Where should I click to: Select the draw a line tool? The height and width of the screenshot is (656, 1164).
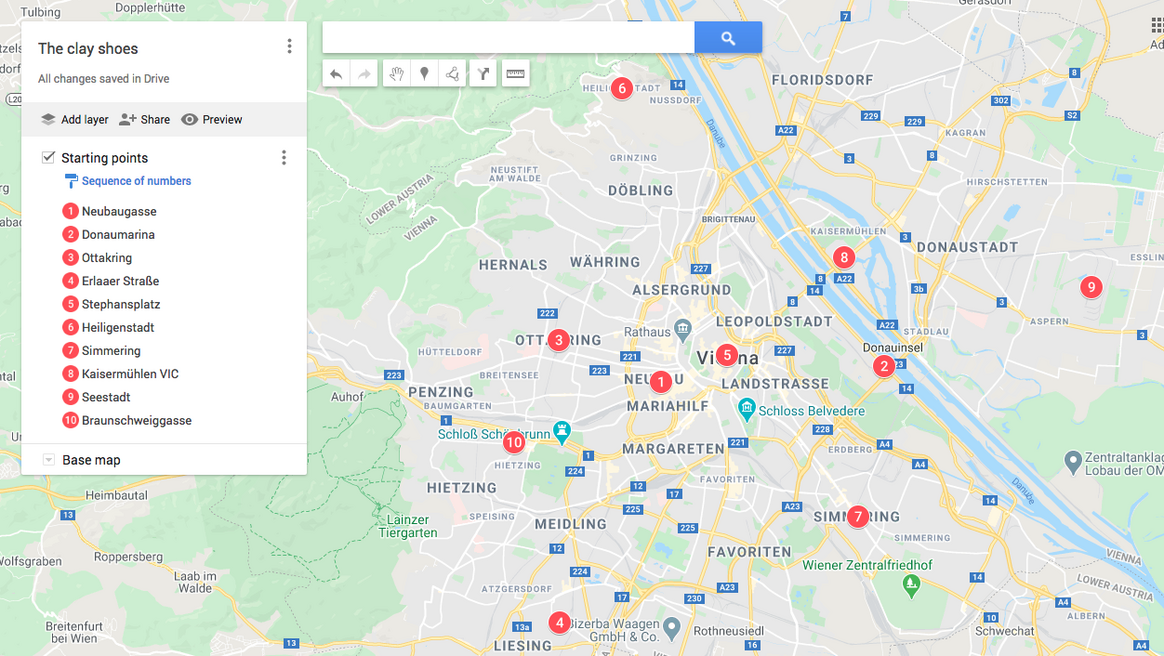click(x=452, y=74)
